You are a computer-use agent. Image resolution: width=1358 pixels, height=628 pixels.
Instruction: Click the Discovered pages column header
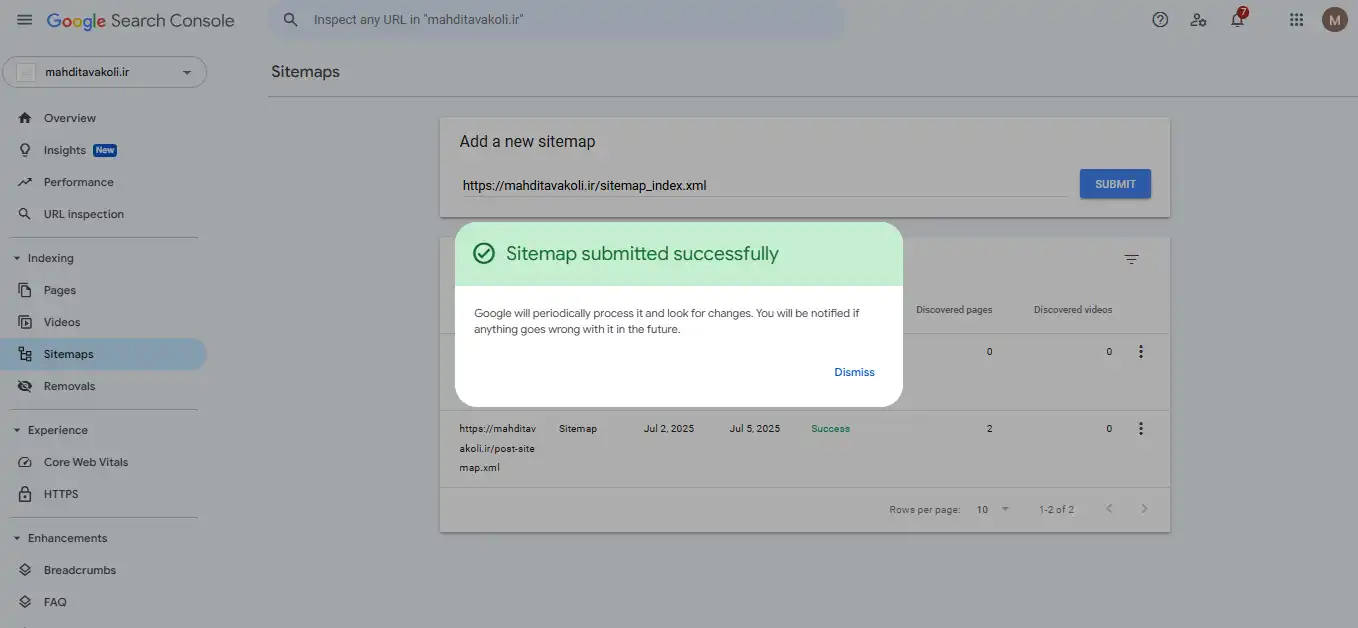click(954, 310)
